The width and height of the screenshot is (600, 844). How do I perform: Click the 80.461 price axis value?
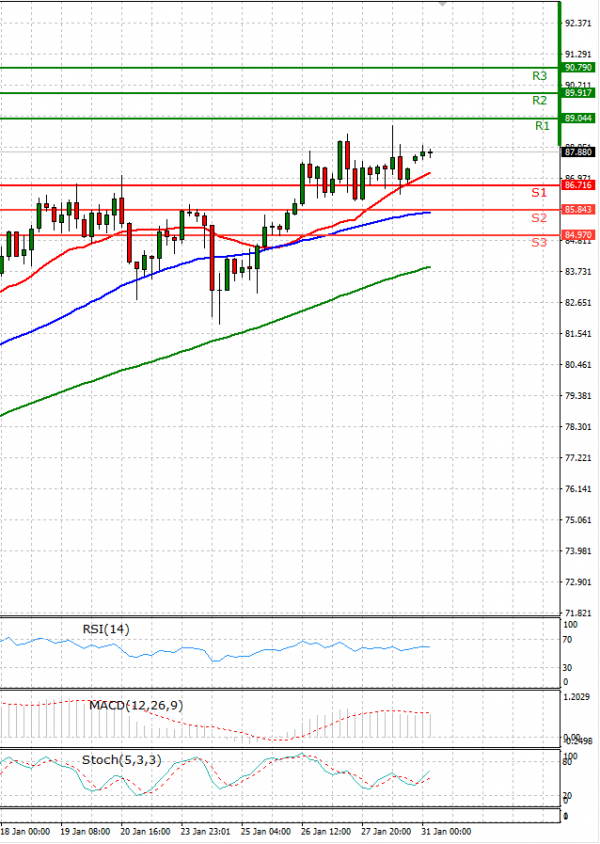pyautogui.click(x=578, y=365)
